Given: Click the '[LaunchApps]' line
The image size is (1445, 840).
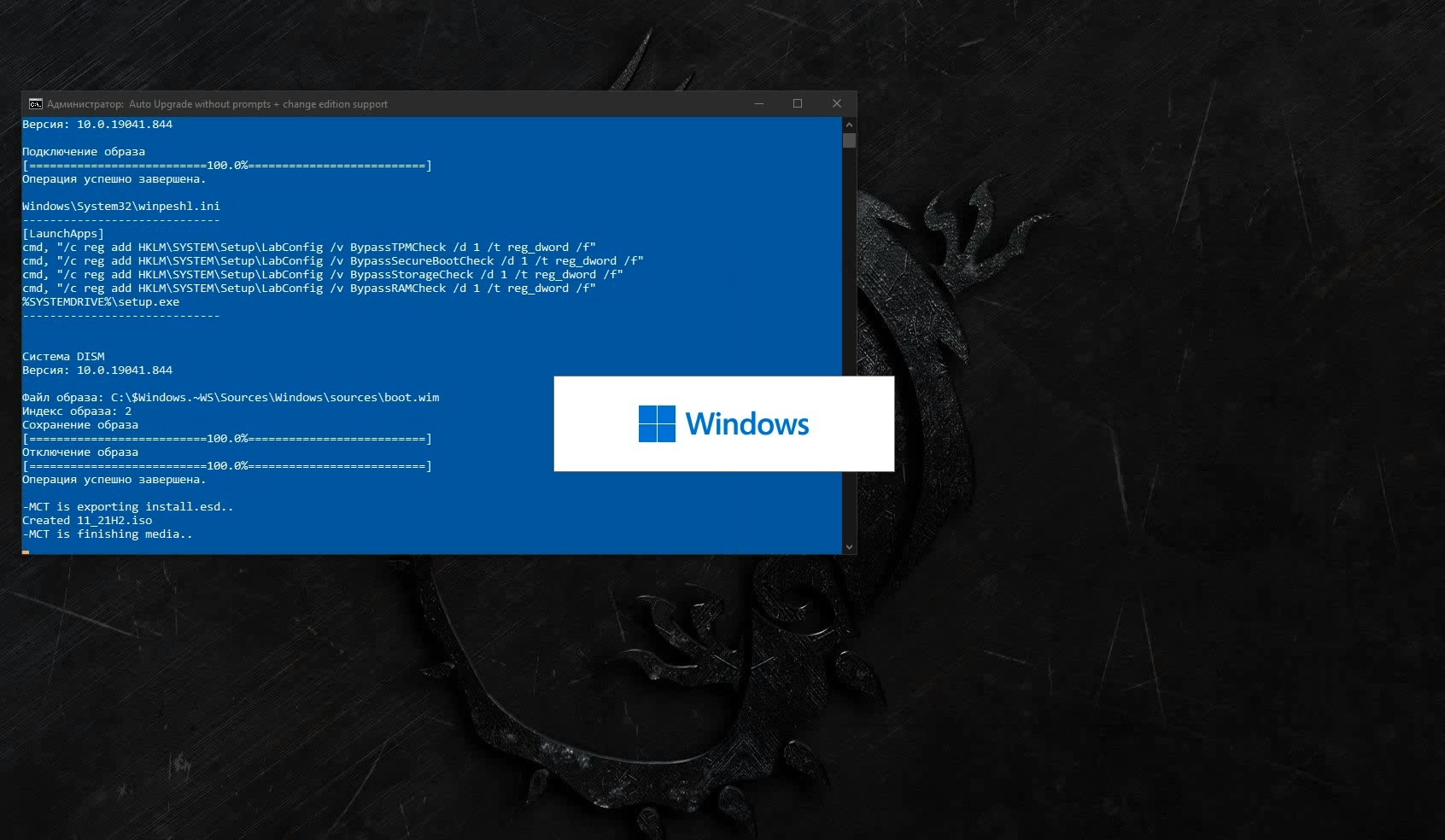Looking at the screenshot, I should 63,234.
